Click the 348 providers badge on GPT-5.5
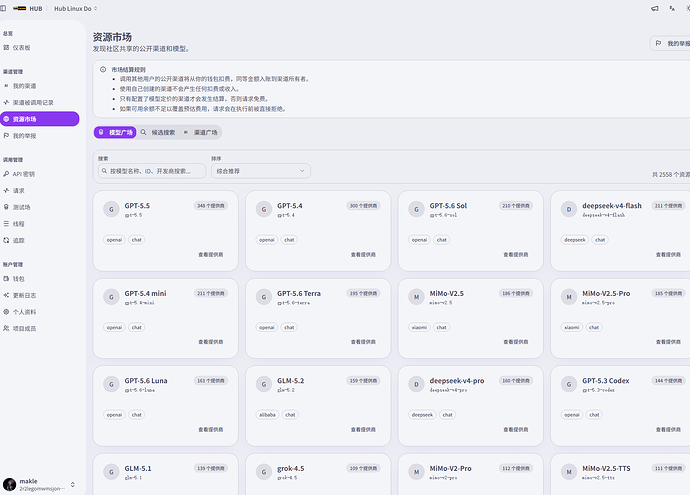The width and height of the screenshot is (690, 495). tap(211, 205)
